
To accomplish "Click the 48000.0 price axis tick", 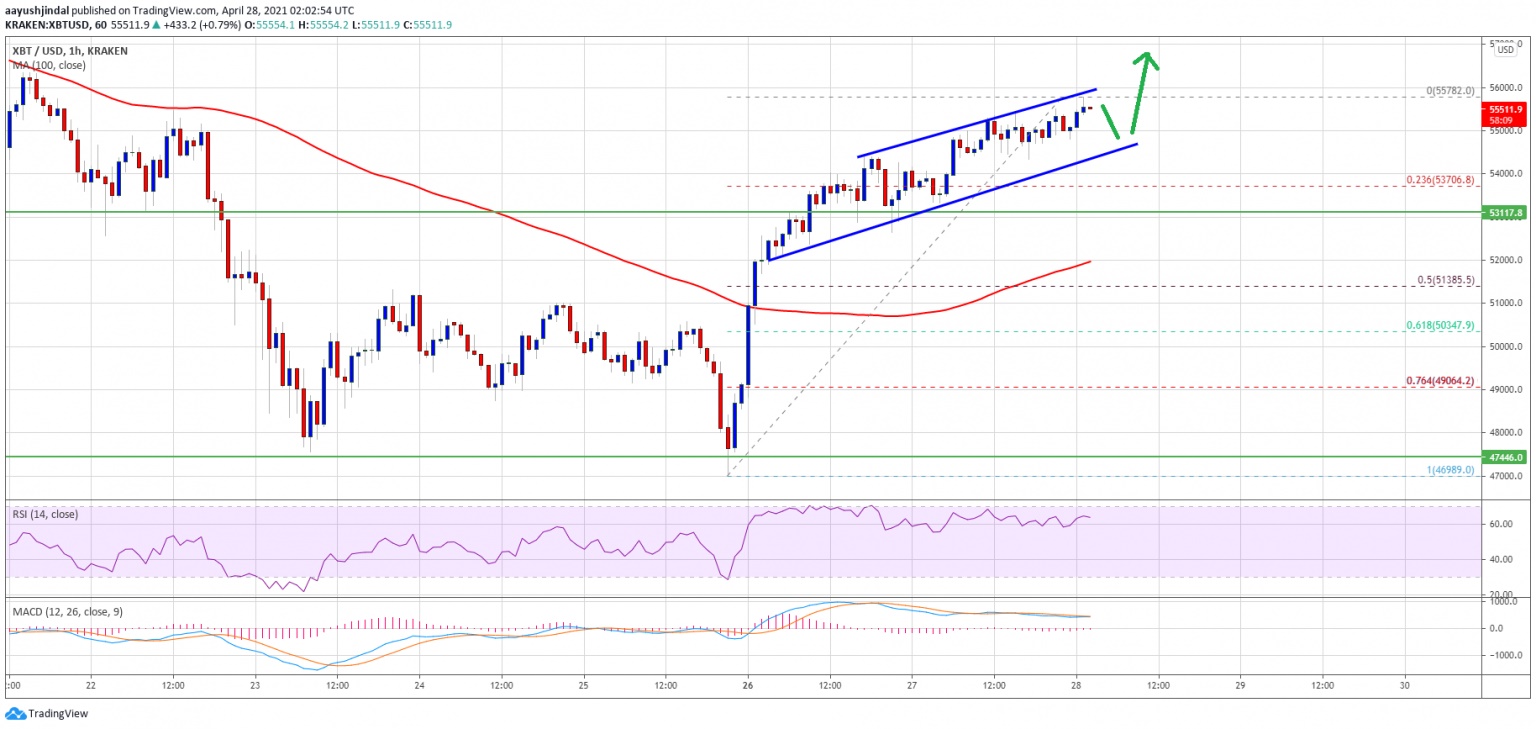I will [x=1504, y=433].
